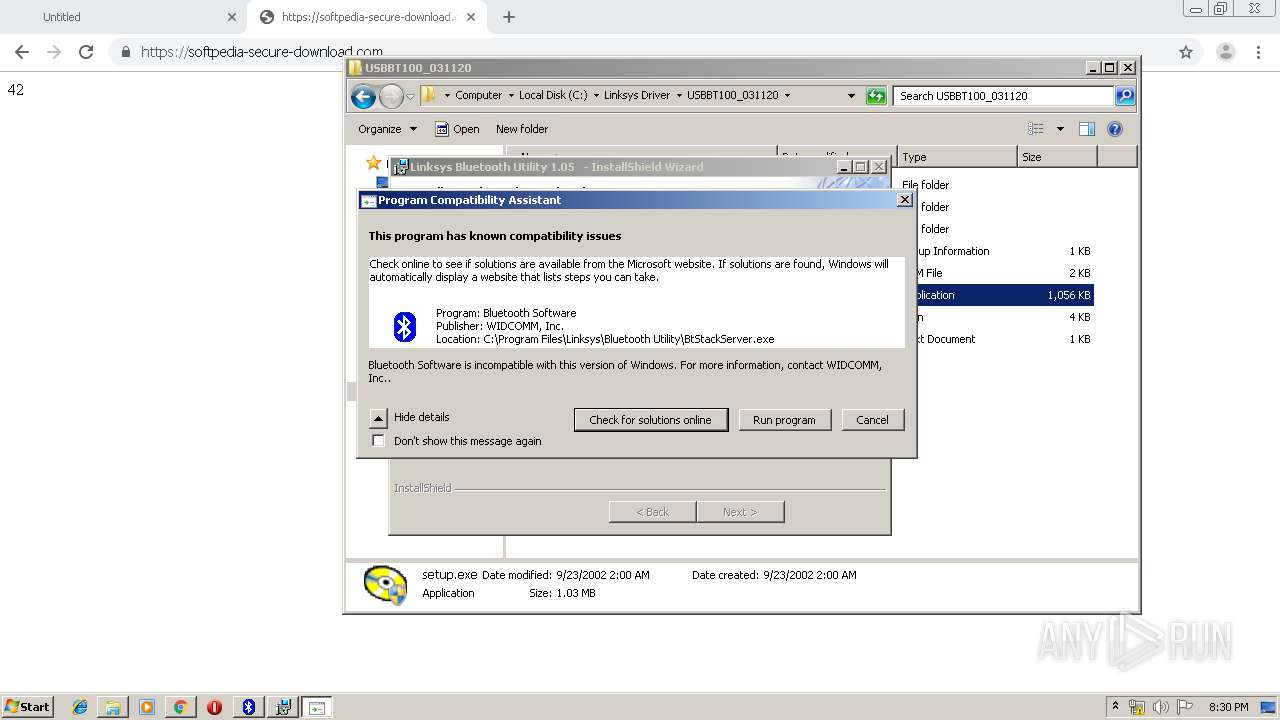The width and height of the screenshot is (1280, 720).
Task: Click browser Forward arrow
Action: 54,52
